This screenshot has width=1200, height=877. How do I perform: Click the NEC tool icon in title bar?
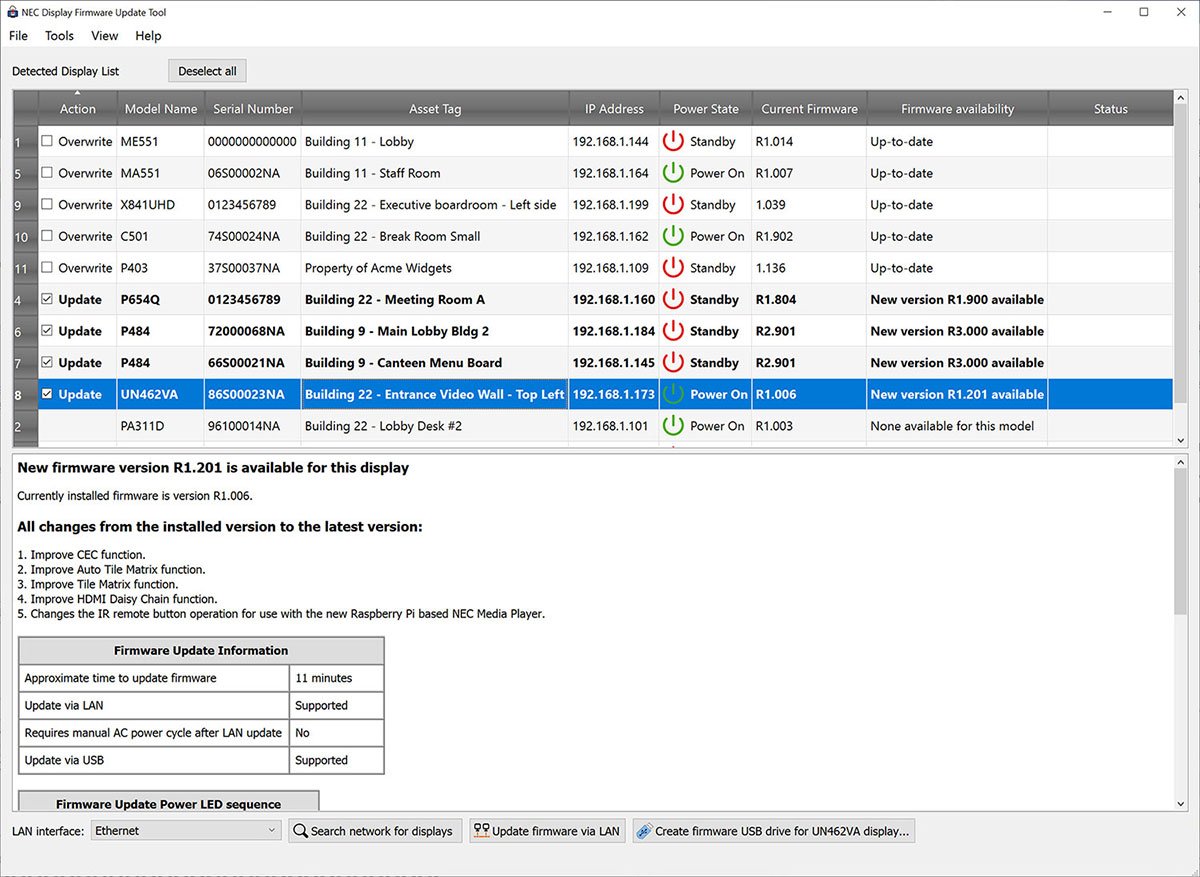point(12,11)
